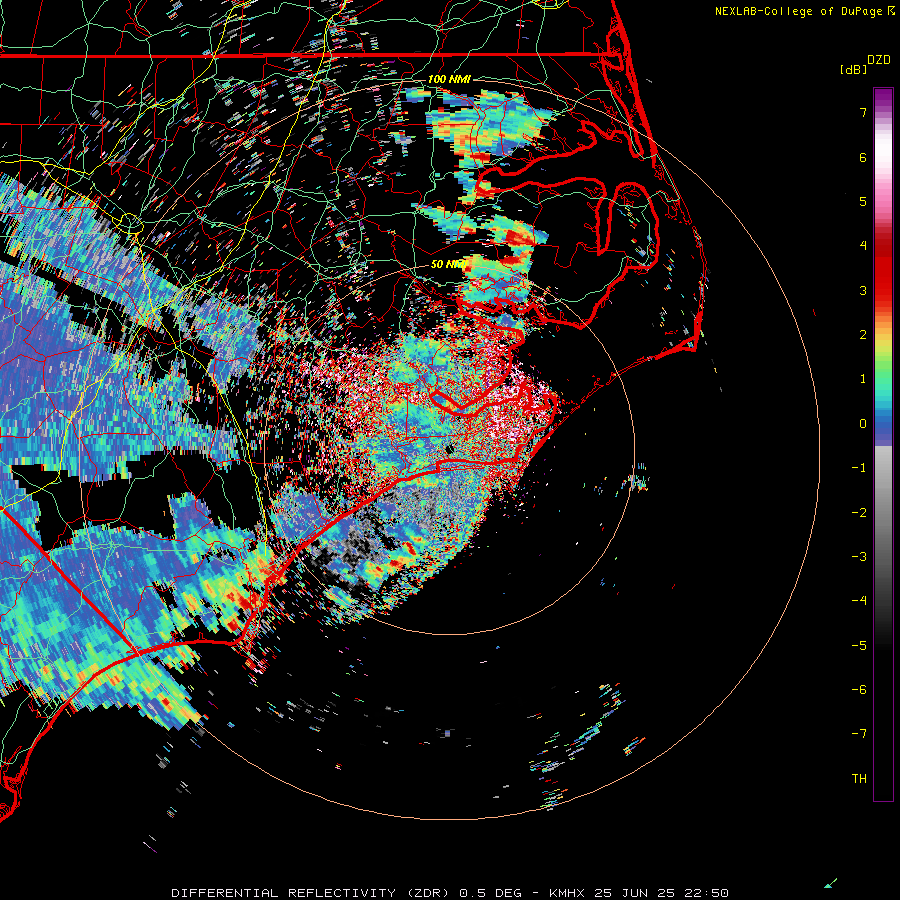
Task: Click the -3 dB value on color scale
Action: click(859, 557)
